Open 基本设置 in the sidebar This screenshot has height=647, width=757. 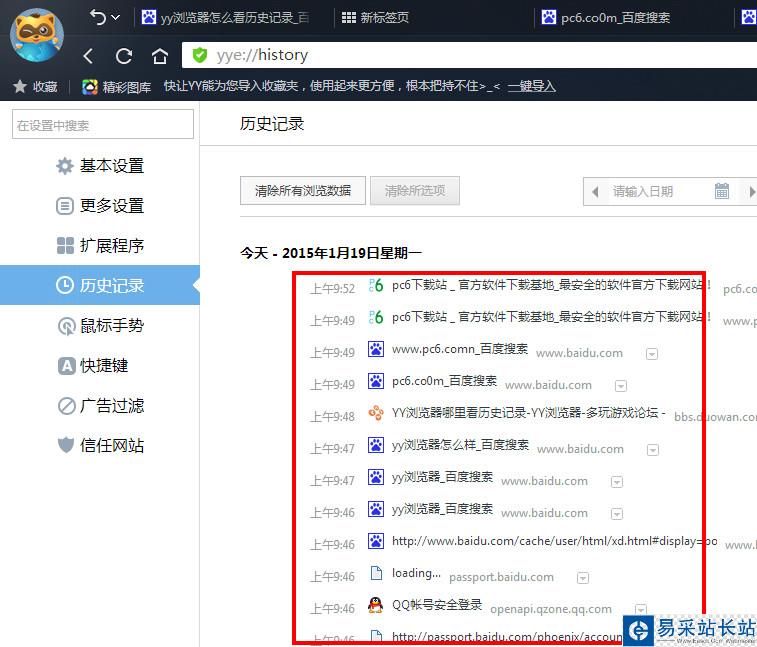(99, 166)
